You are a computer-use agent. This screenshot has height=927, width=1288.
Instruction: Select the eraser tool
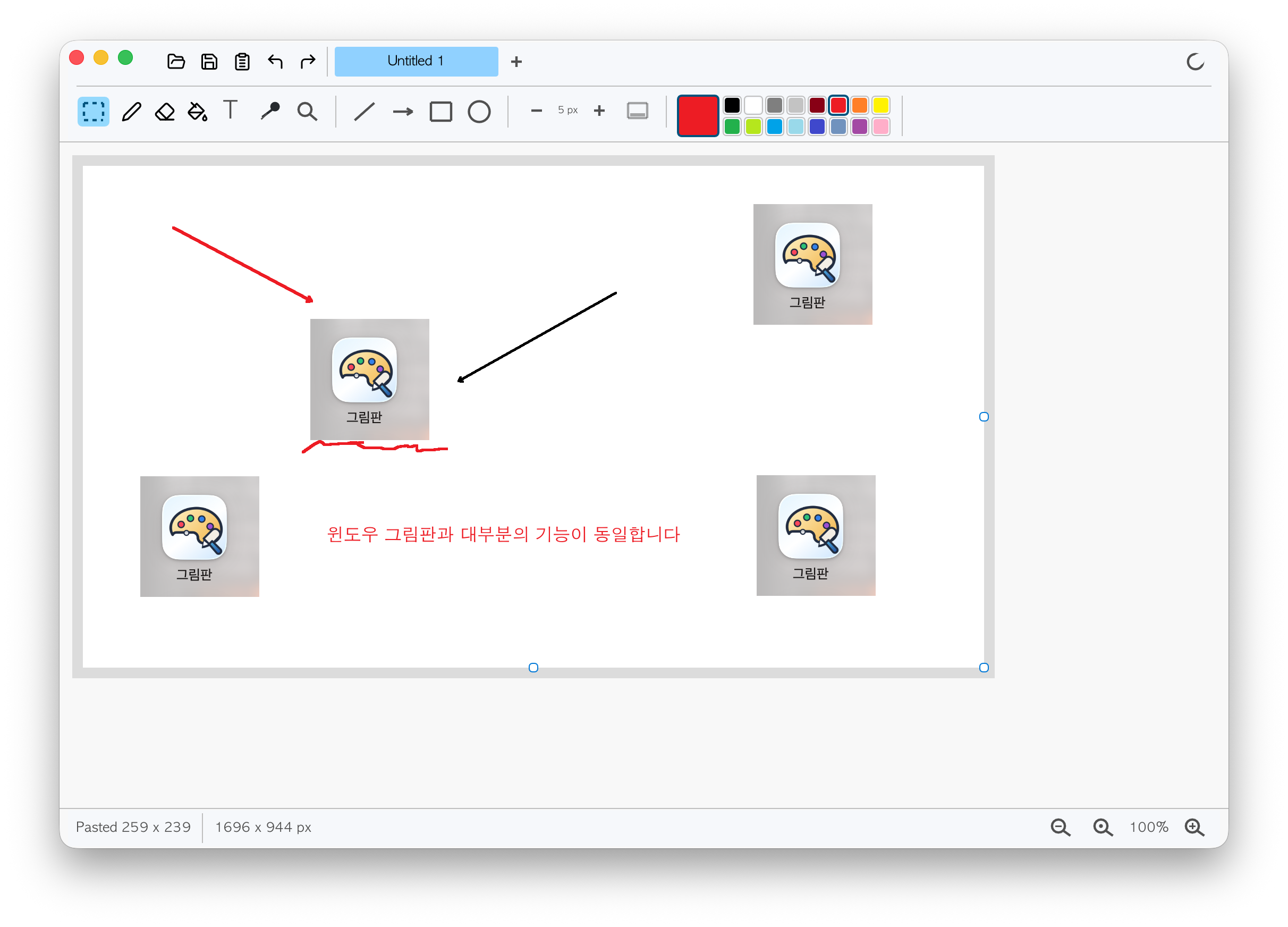click(x=165, y=111)
